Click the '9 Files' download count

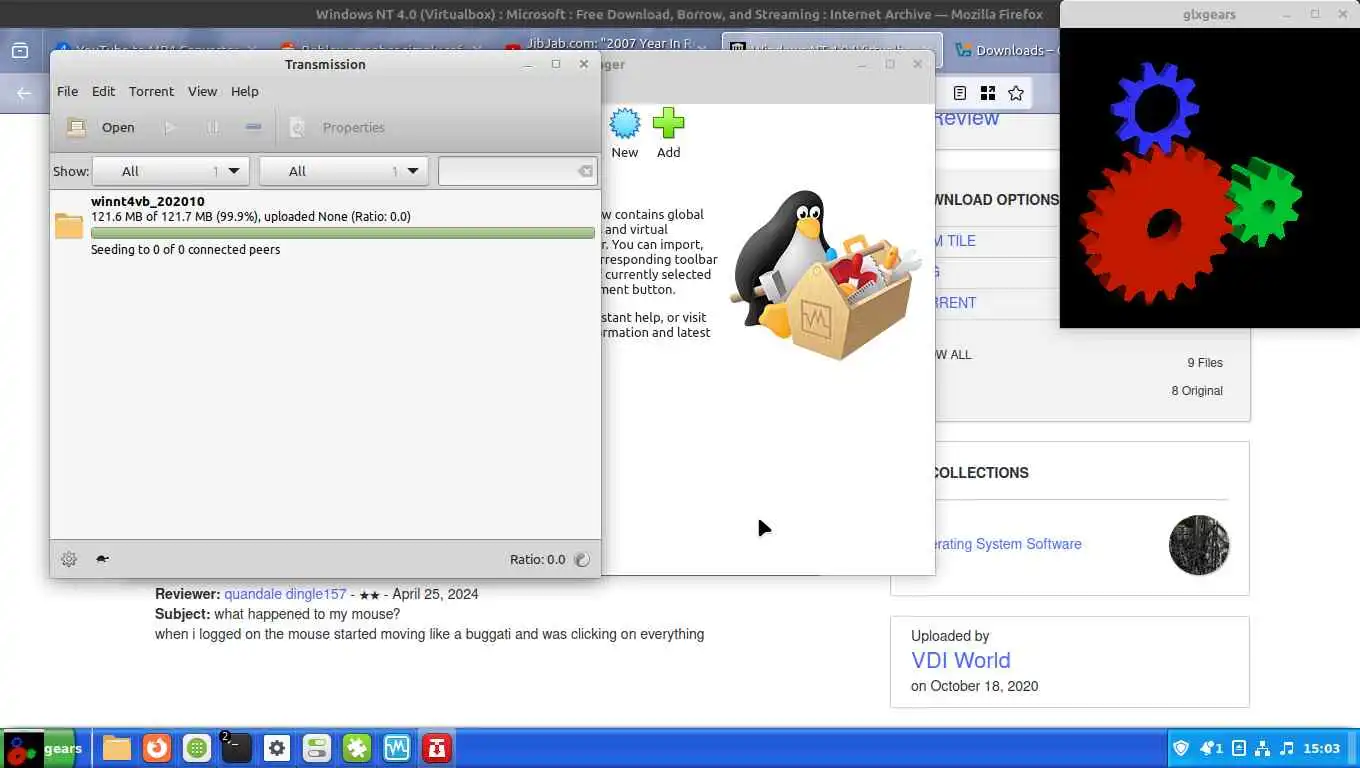click(x=1205, y=363)
